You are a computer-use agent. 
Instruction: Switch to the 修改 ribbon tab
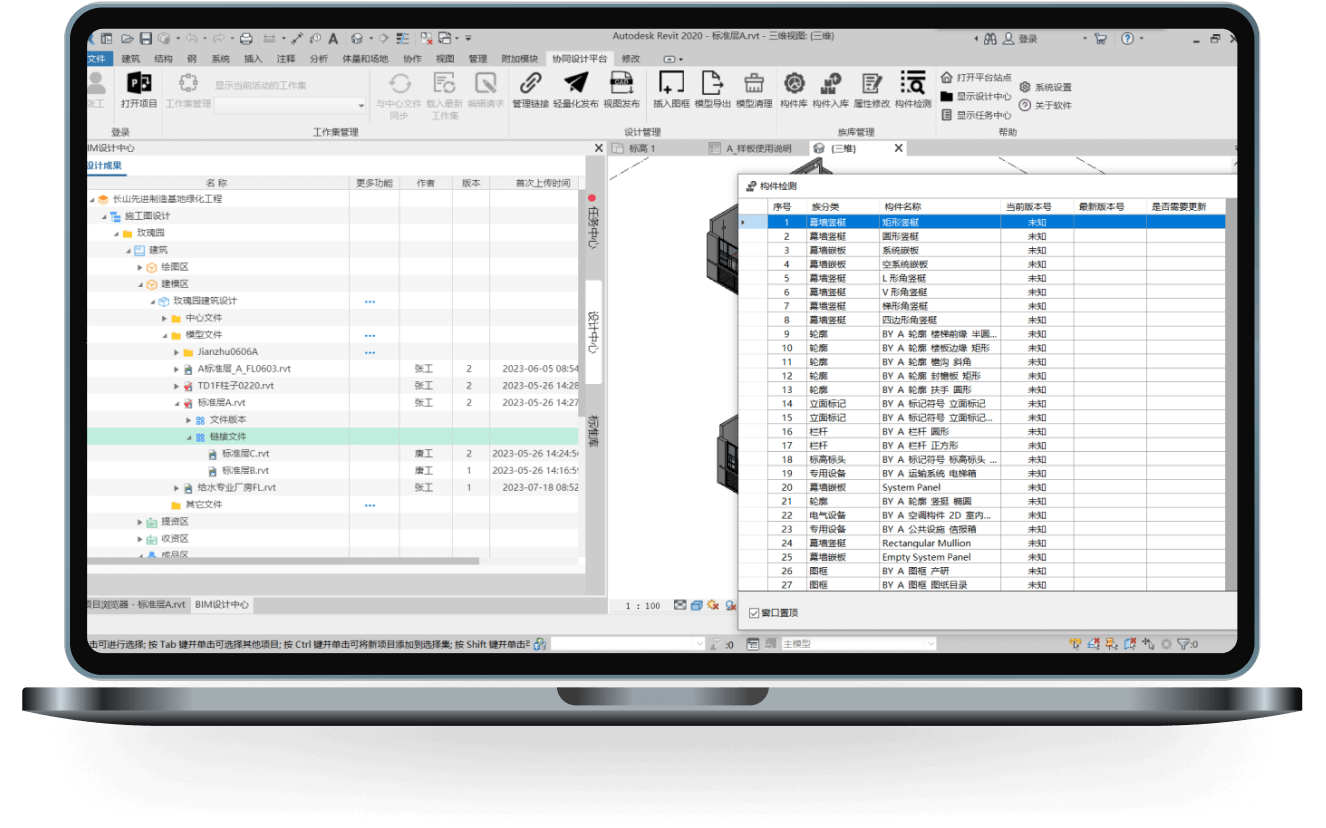coord(631,59)
